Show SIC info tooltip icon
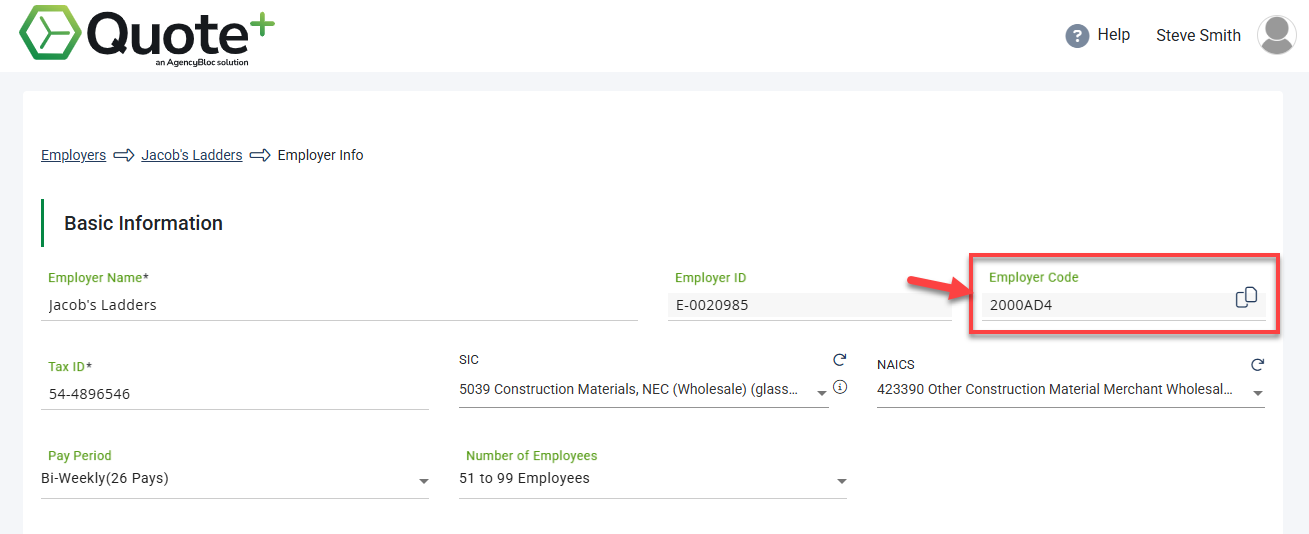This screenshot has width=1309, height=534. click(x=840, y=387)
